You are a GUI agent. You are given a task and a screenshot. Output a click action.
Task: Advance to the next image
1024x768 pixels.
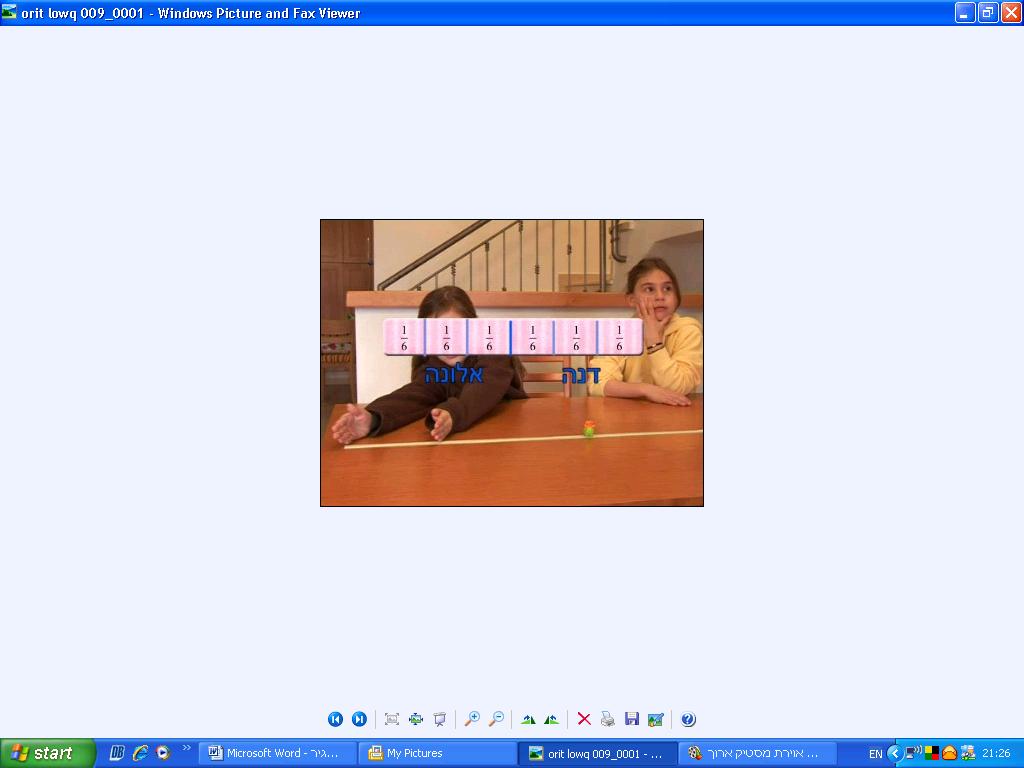pyautogui.click(x=359, y=719)
